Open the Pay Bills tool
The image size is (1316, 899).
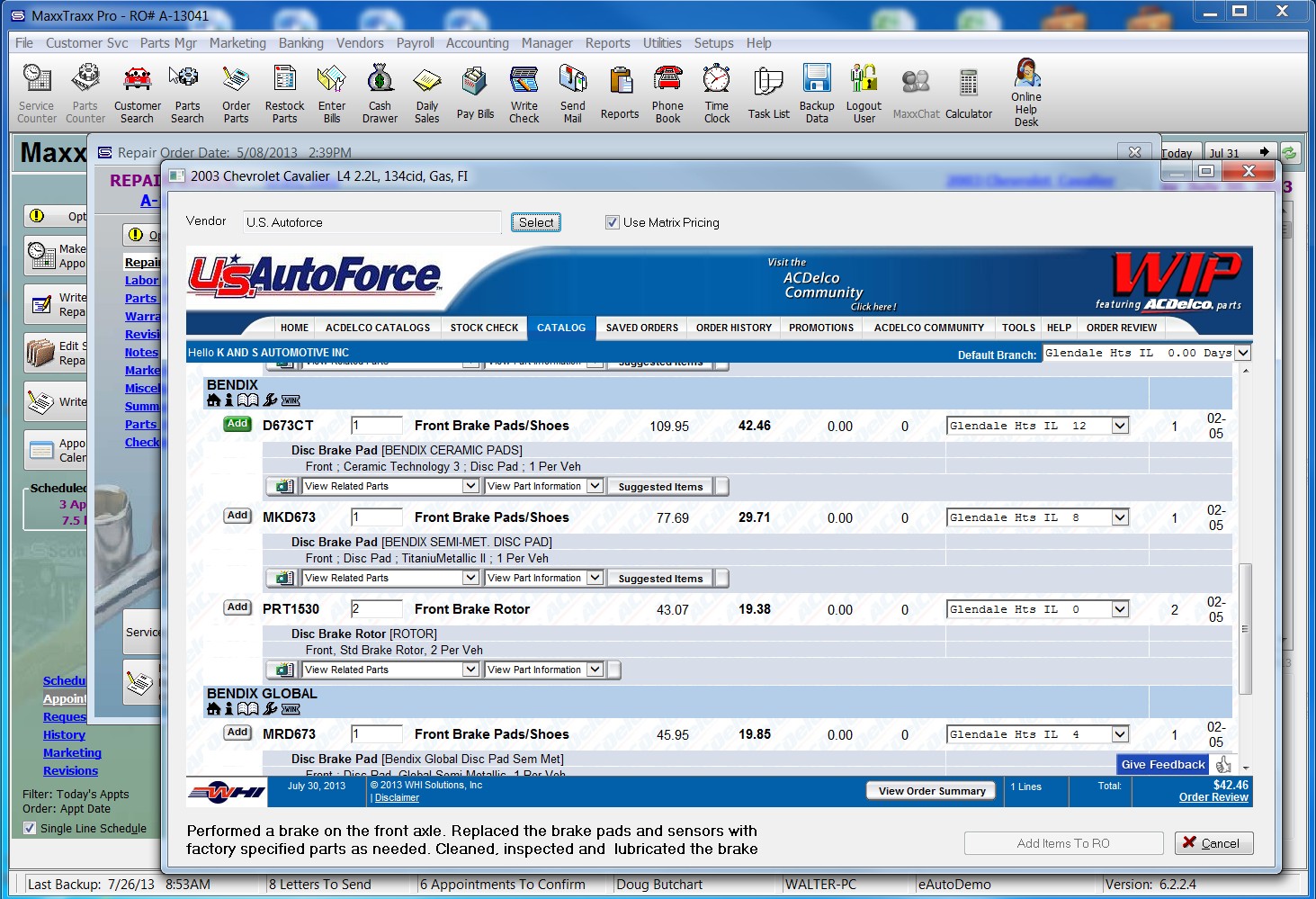[x=475, y=94]
